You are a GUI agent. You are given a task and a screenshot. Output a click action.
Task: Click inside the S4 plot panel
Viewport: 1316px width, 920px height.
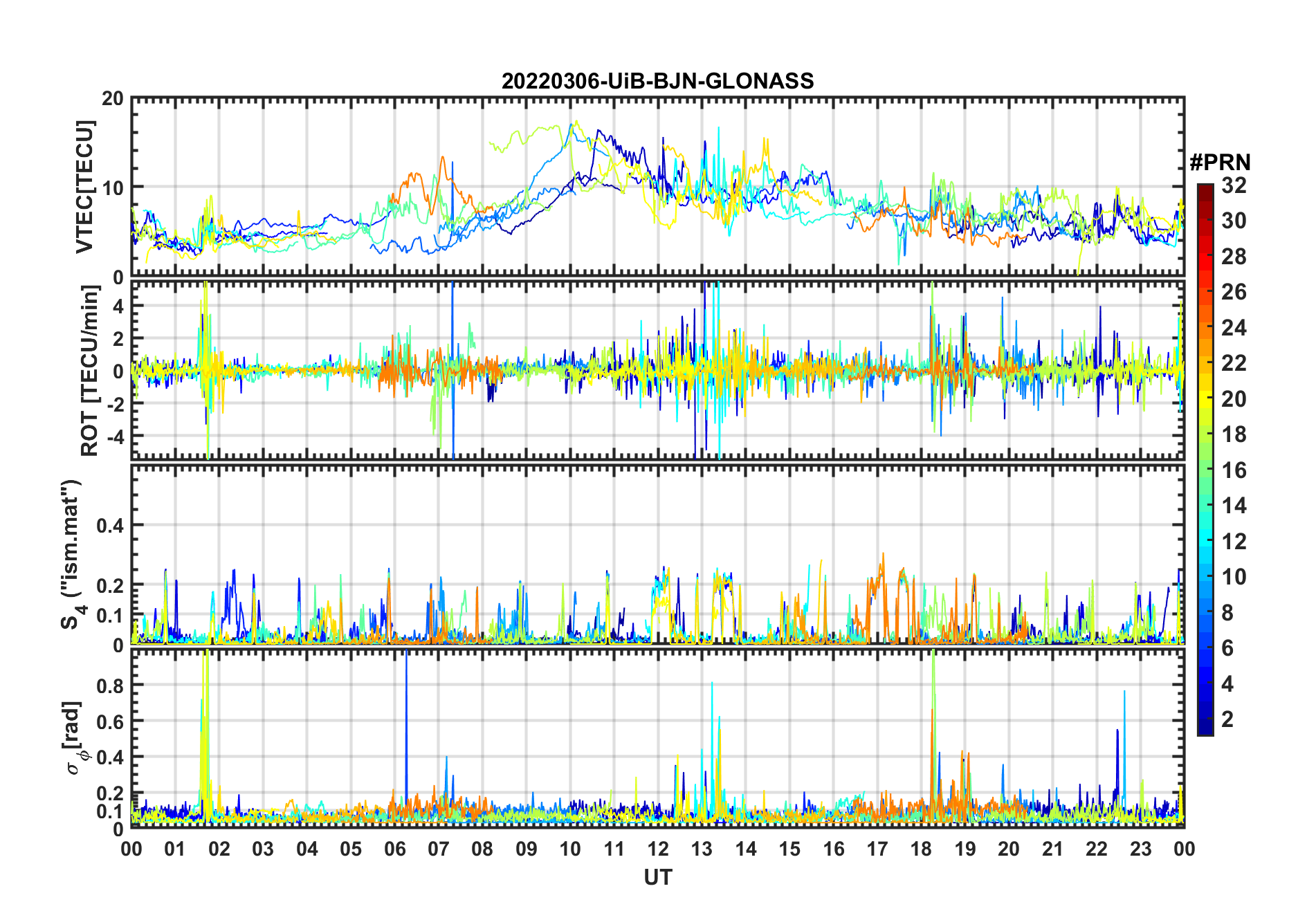pyautogui.click(x=658, y=554)
